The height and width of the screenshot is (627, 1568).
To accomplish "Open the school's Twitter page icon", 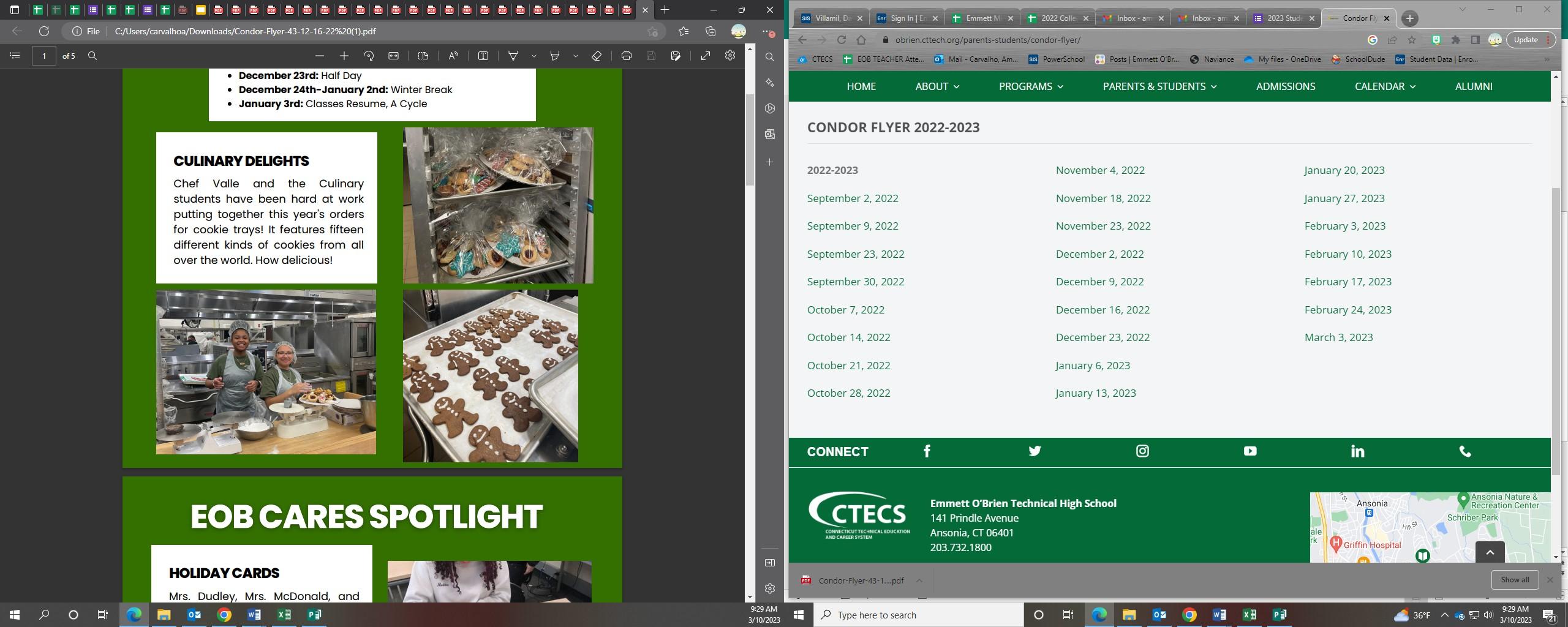I will tap(1035, 451).
